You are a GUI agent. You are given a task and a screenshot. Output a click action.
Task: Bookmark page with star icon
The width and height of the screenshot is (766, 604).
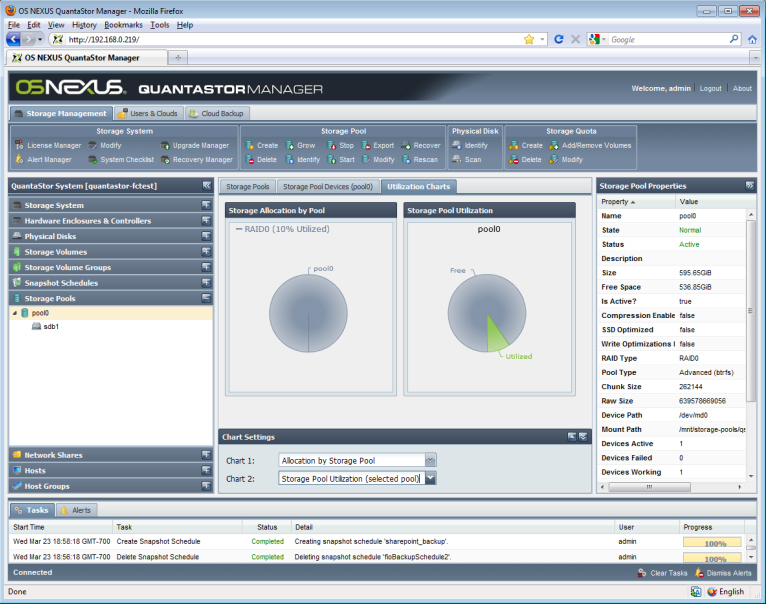(529, 39)
